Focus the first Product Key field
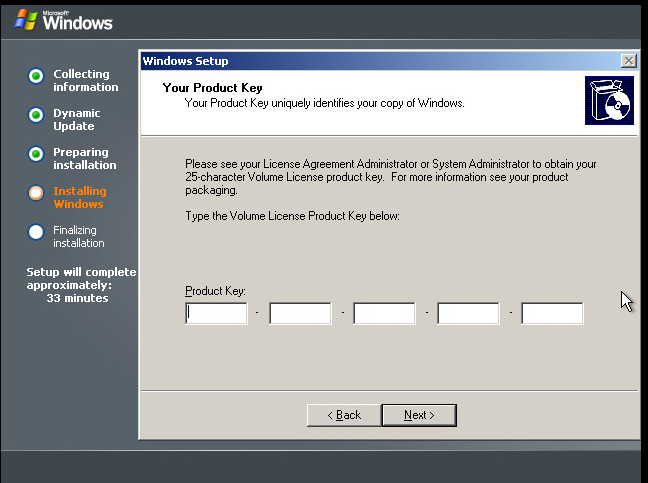648x483 pixels. point(216,314)
